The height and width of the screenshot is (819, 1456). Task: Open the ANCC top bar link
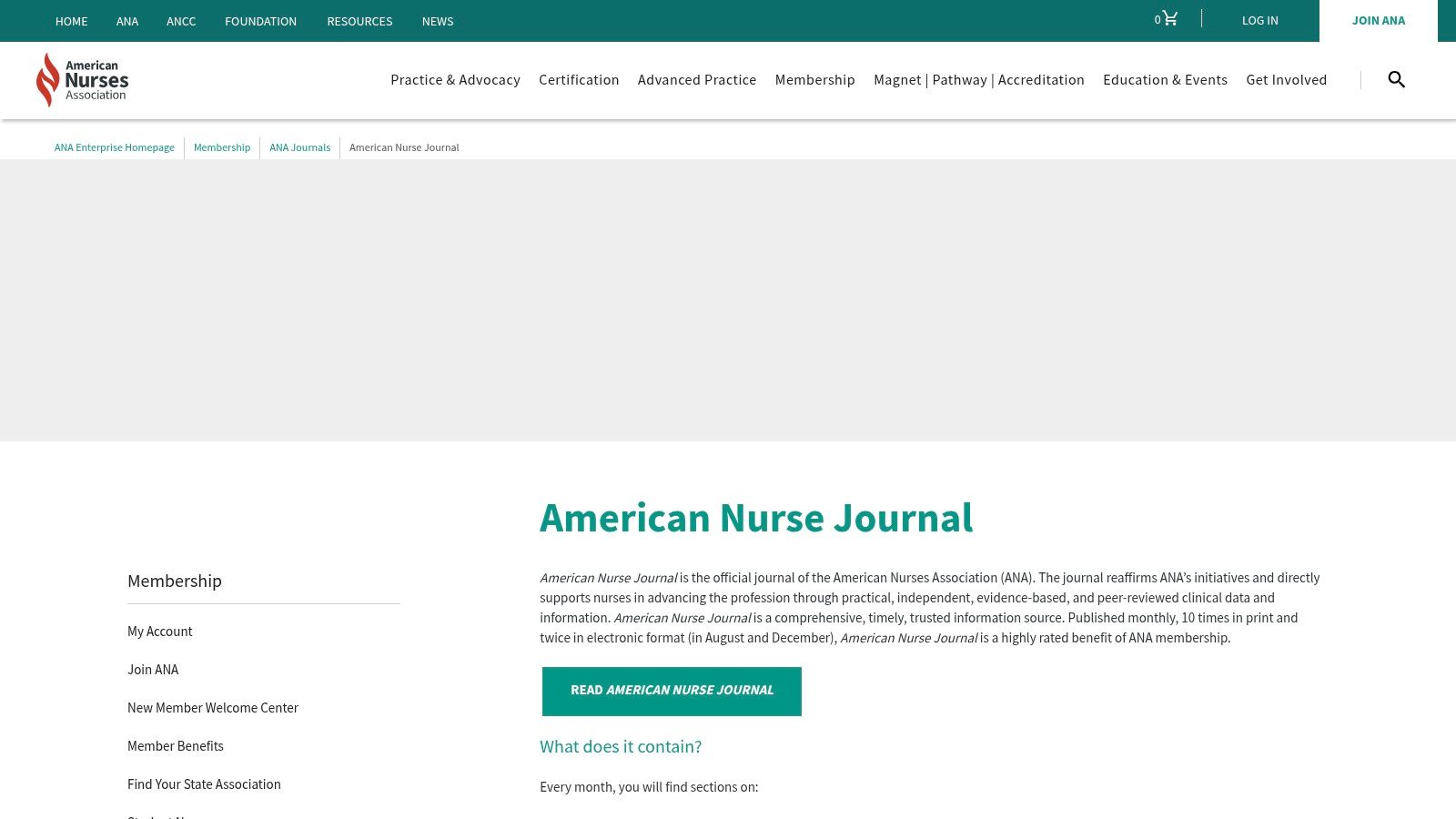[181, 21]
